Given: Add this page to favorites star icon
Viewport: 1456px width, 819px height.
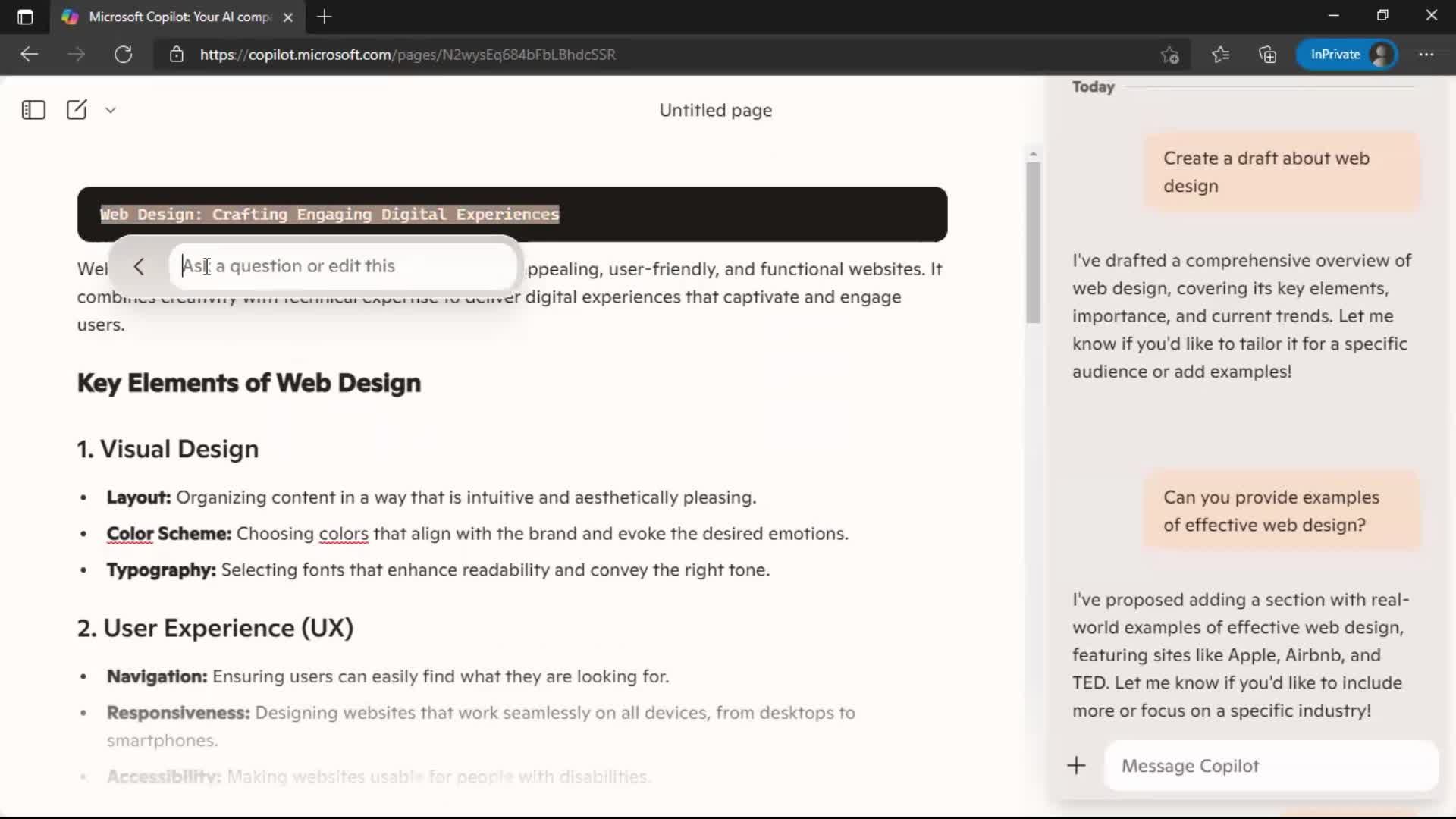Looking at the screenshot, I should [1170, 55].
